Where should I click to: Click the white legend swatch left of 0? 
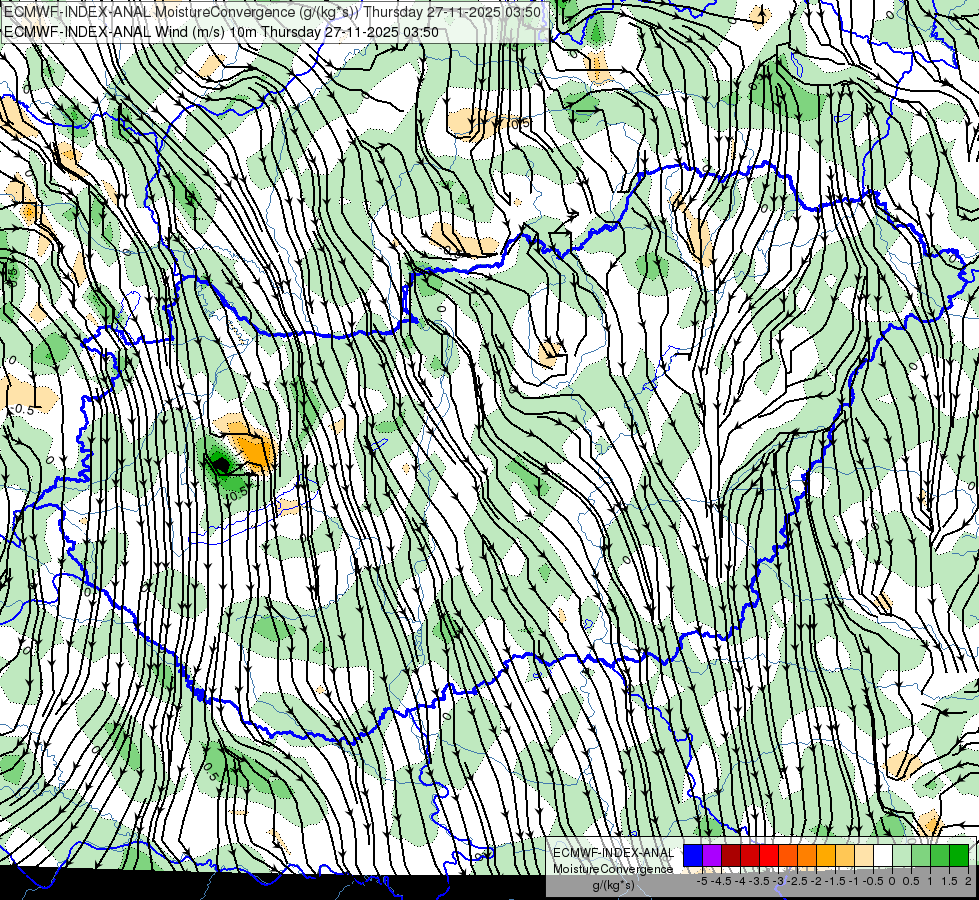[883, 856]
